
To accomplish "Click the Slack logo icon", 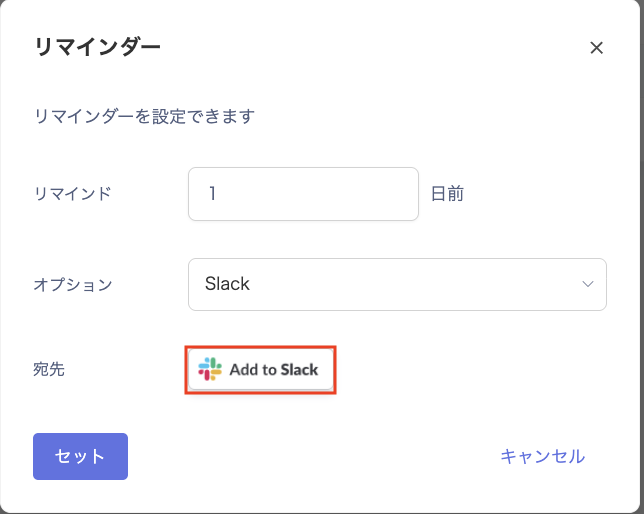I will 210,369.
